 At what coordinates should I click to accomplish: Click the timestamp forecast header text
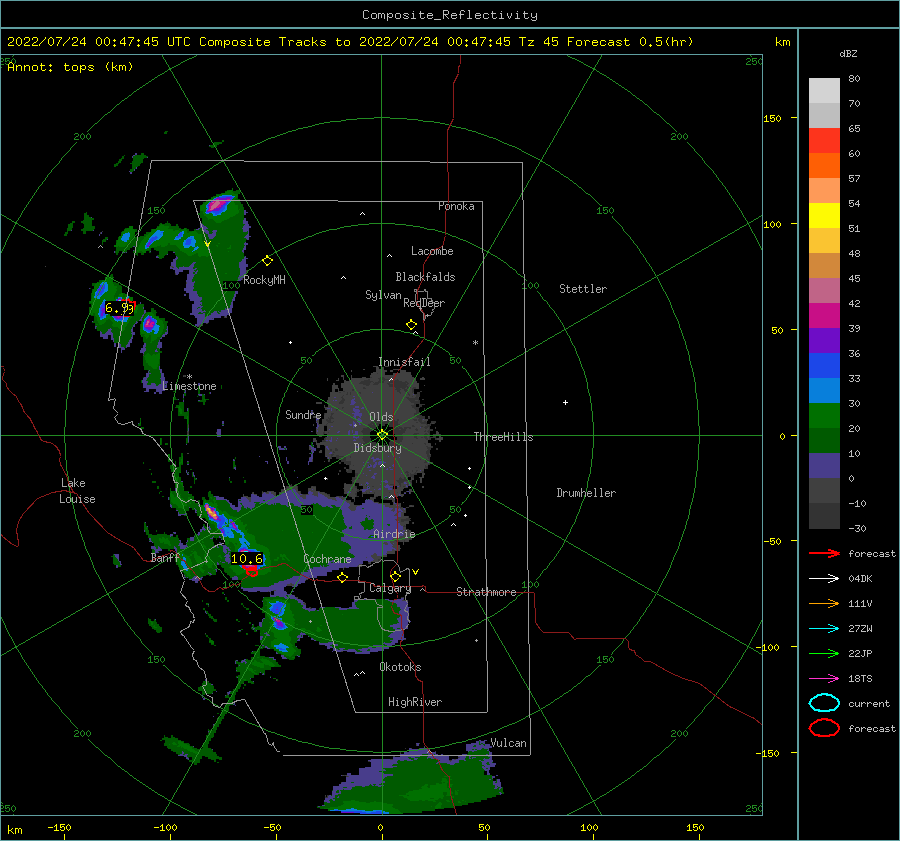pyautogui.click(x=350, y=42)
